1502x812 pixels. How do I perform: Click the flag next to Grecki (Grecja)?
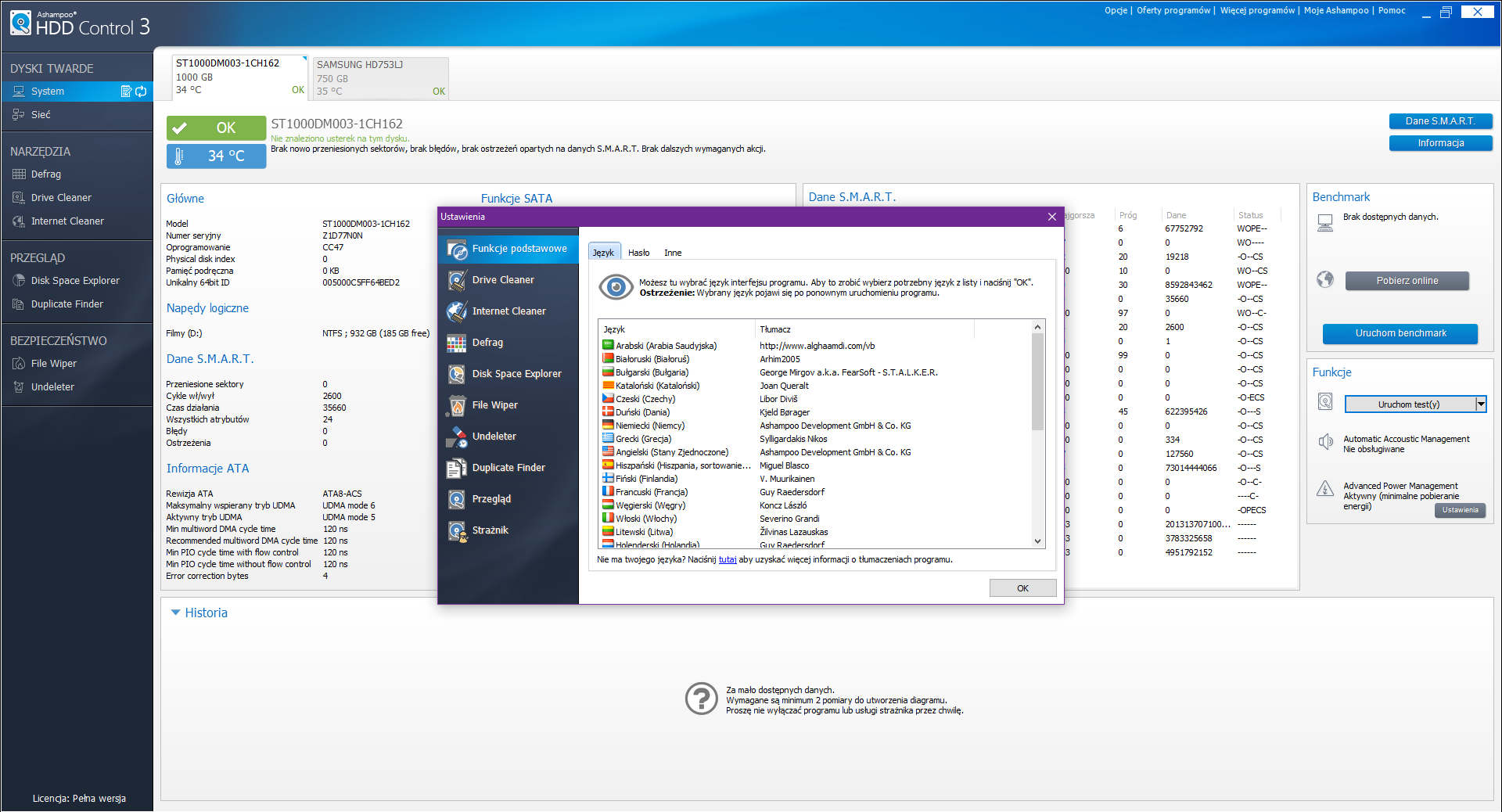tap(608, 439)
